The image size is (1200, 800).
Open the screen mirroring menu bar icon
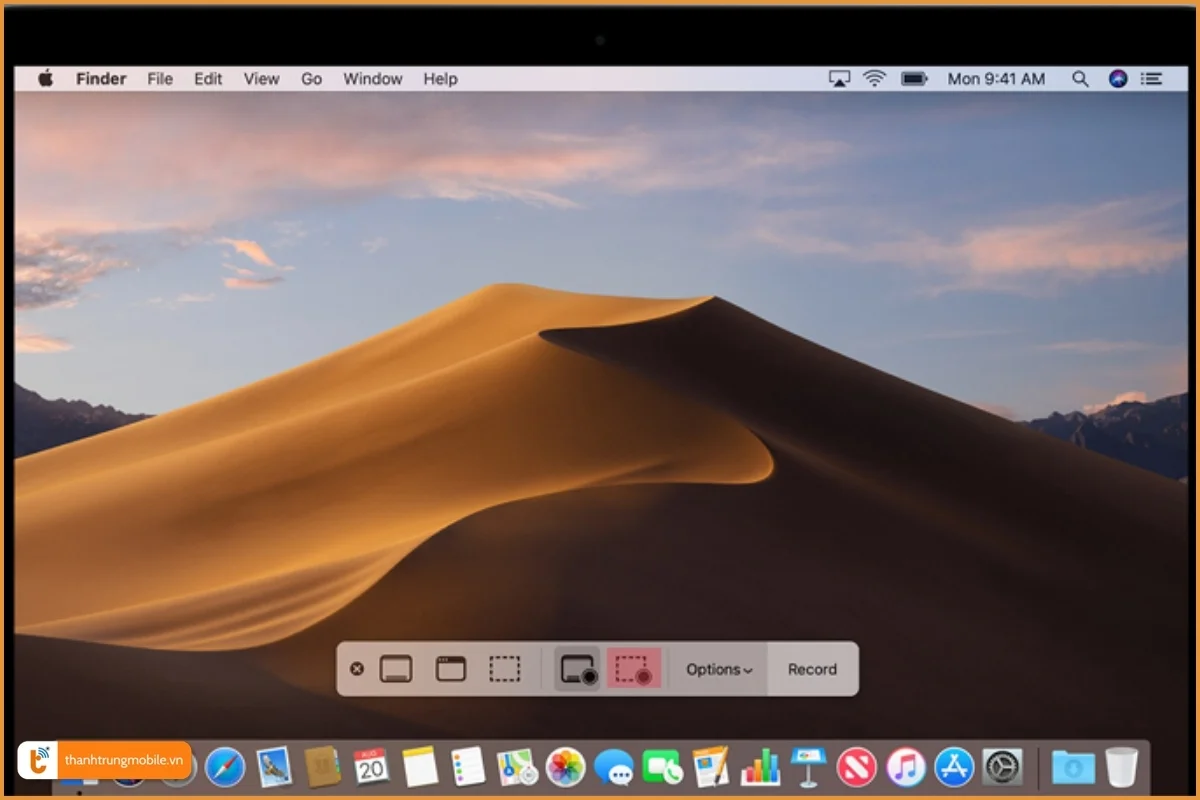click(838, 78)
